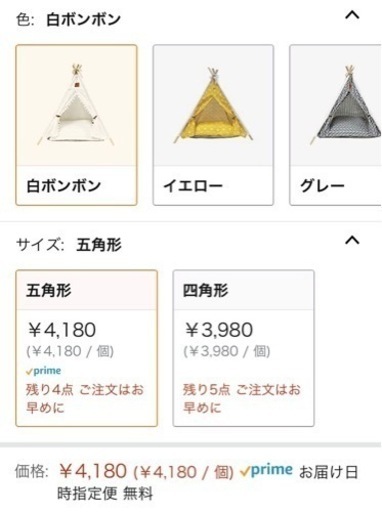Click the 残り5点 stock notice
Viewport: 382px width, 512px height.
pyautogui.click(x=242, y=398)
